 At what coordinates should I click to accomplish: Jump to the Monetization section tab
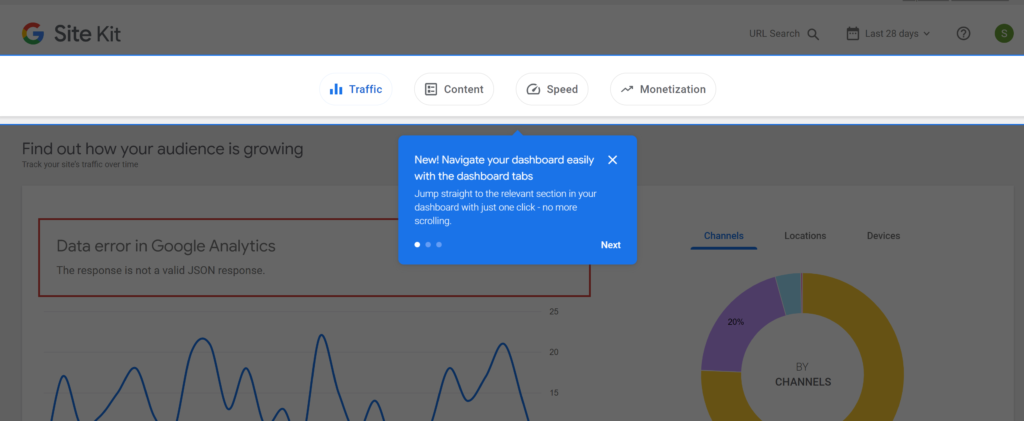tap(663, 89)
